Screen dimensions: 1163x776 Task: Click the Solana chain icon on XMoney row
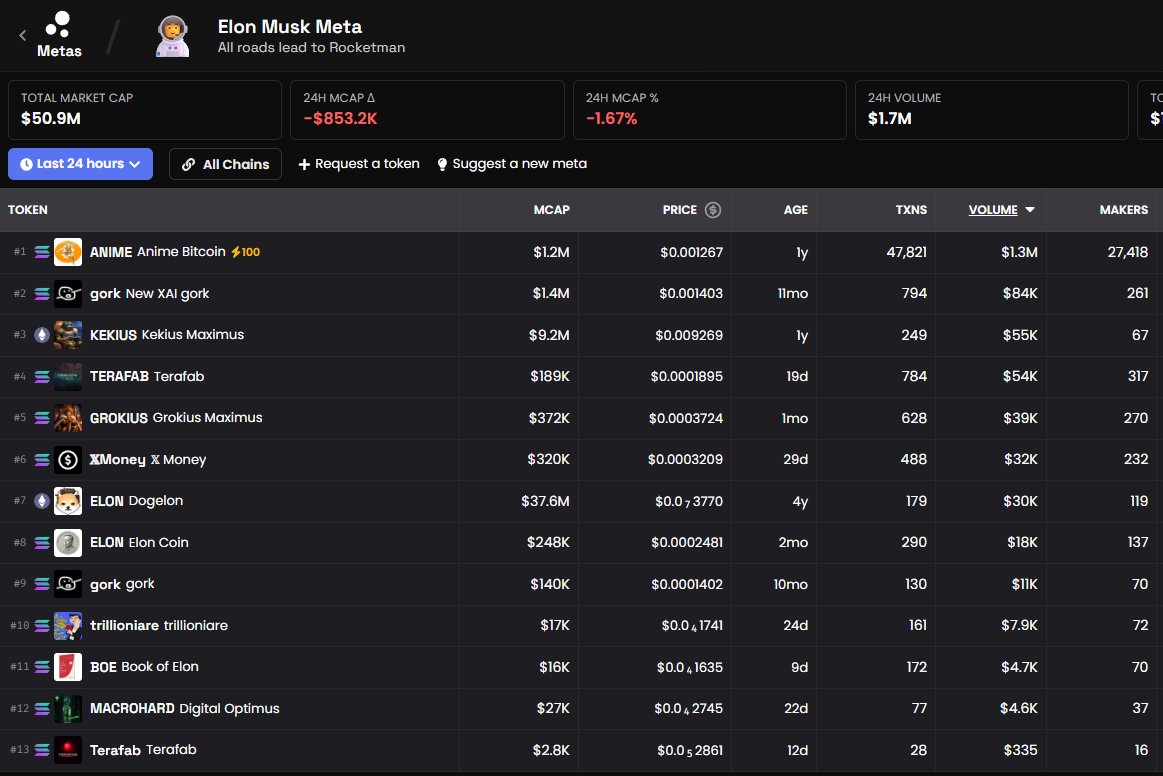pyautogui.click(x=42, y=460)
